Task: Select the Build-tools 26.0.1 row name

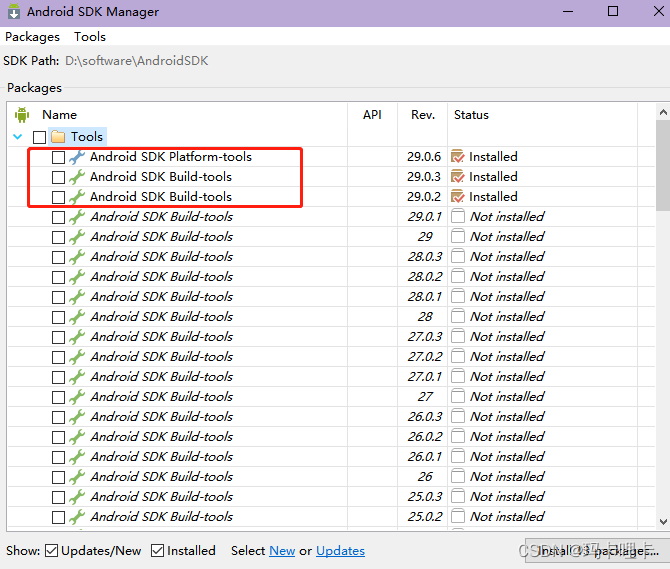Action: tap(162, 457)
